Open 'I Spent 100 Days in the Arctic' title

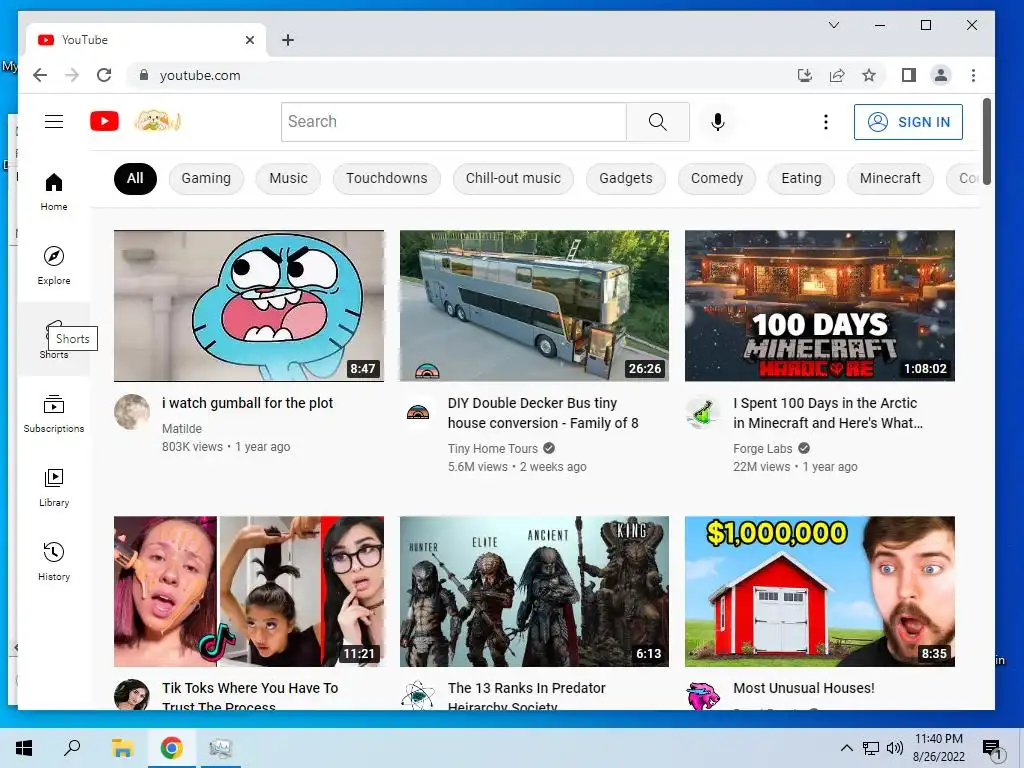coord(828,413)
